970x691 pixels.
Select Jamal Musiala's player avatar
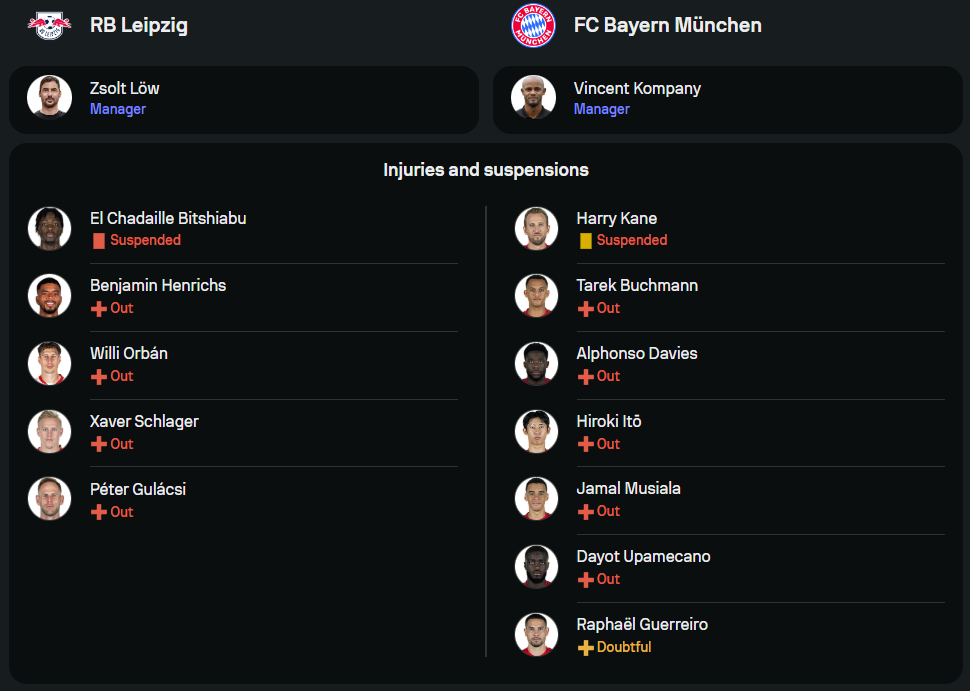click(536, 499)
